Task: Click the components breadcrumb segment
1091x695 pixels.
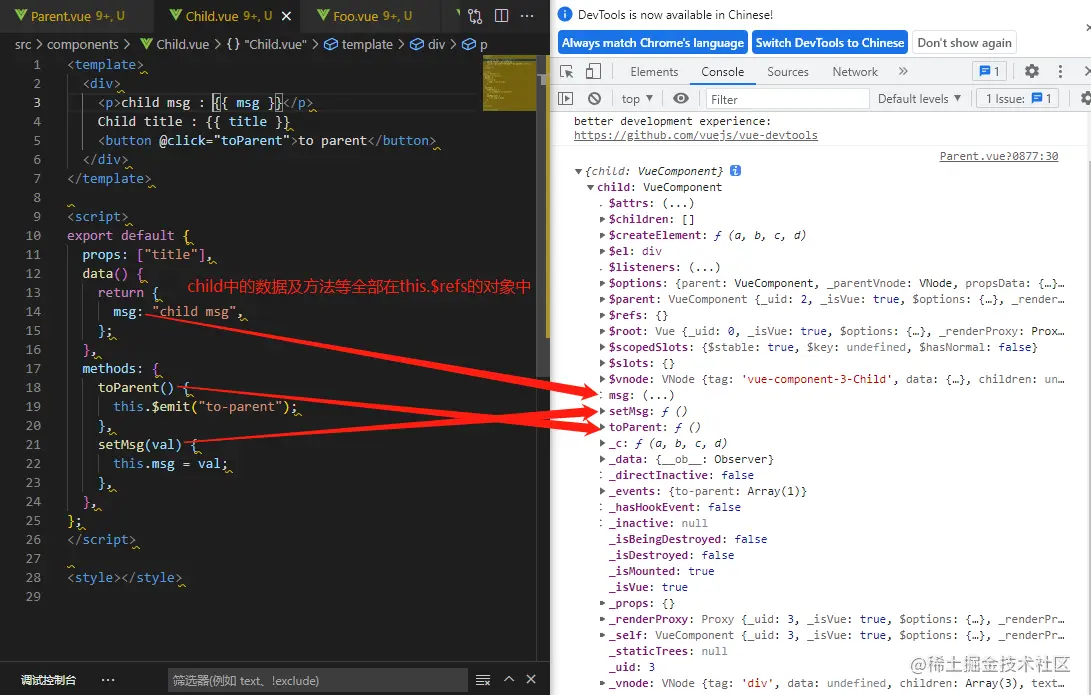Action: [83, 45]
